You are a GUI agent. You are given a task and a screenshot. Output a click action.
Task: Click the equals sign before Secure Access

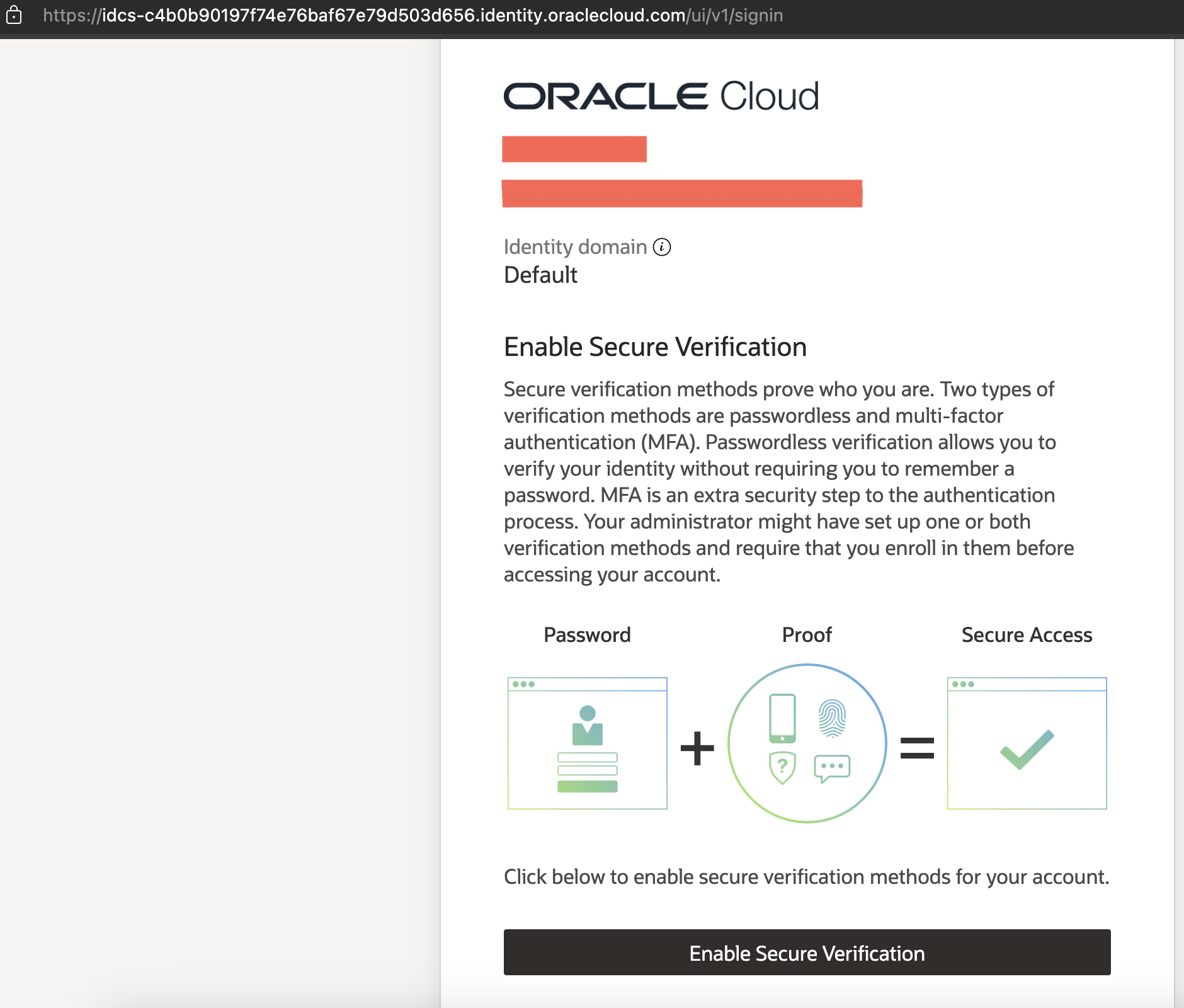pyautogui.click(x=917, y=748)
